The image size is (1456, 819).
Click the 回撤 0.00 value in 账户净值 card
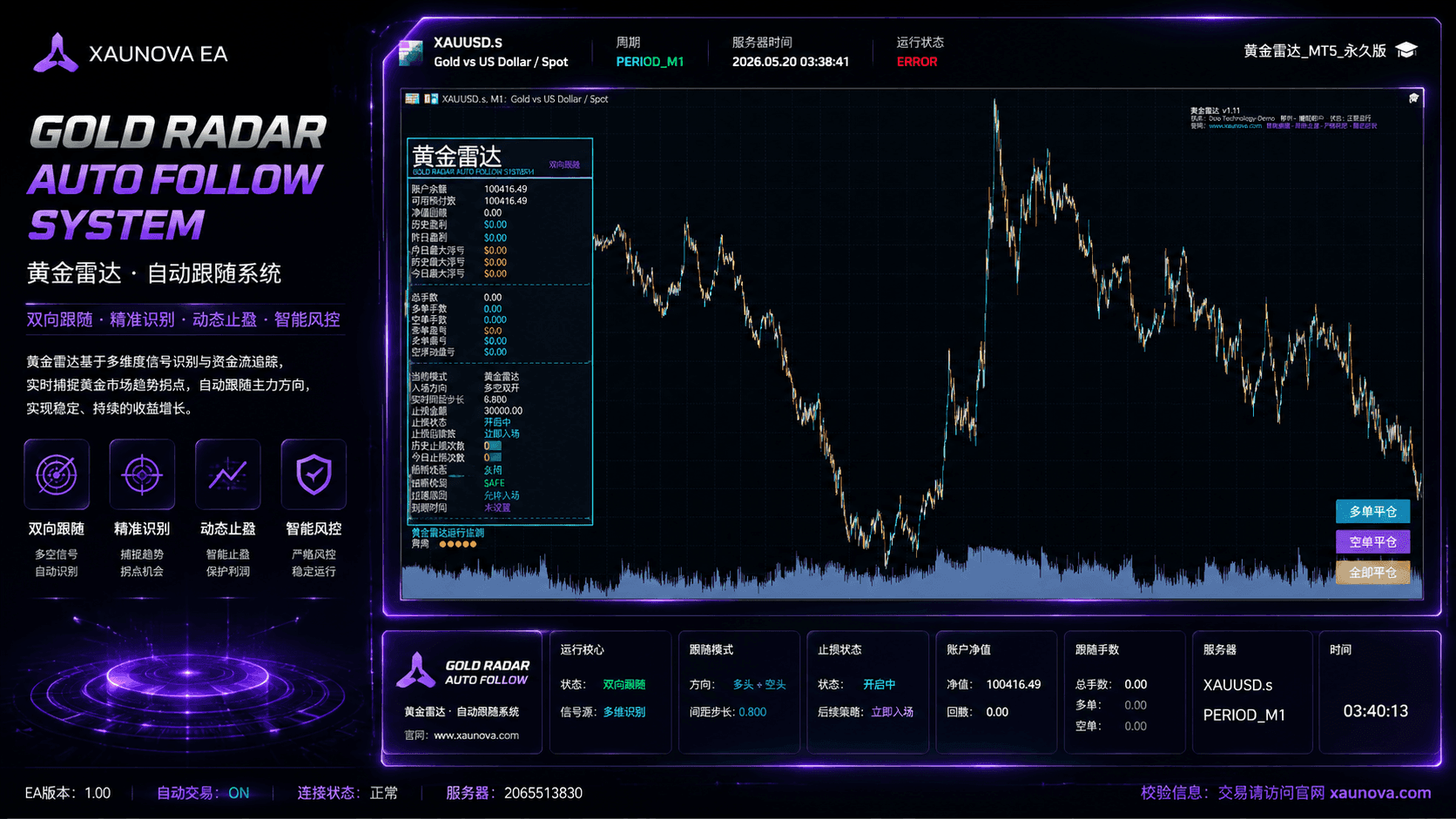click(997, 712)
